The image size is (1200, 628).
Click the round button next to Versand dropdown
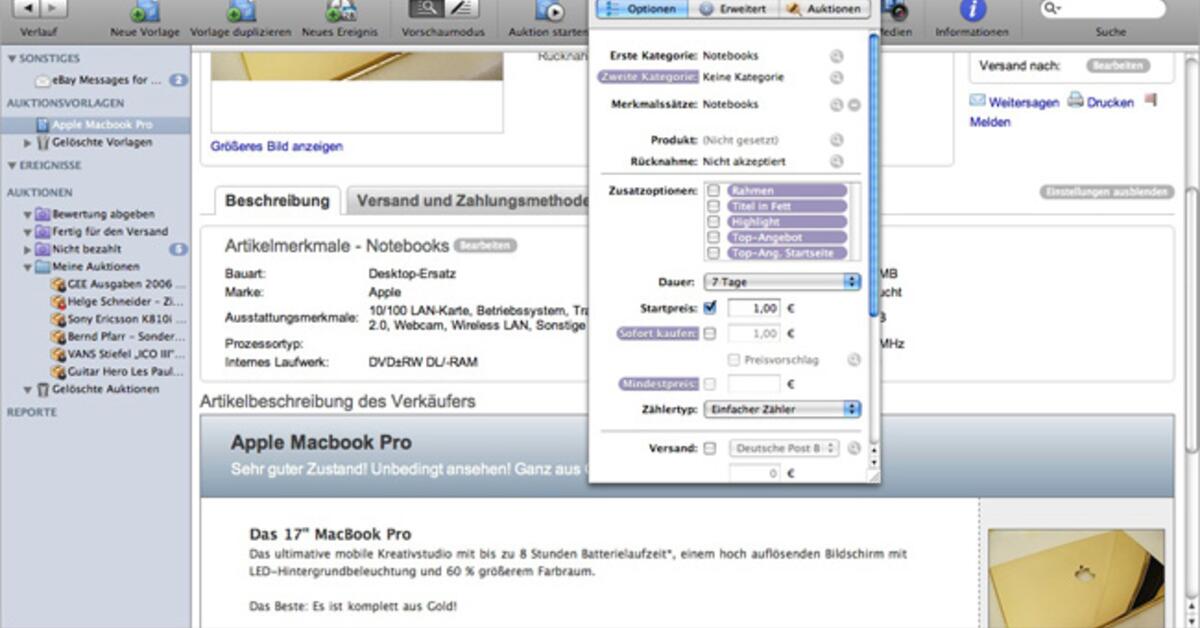(853, 449)
